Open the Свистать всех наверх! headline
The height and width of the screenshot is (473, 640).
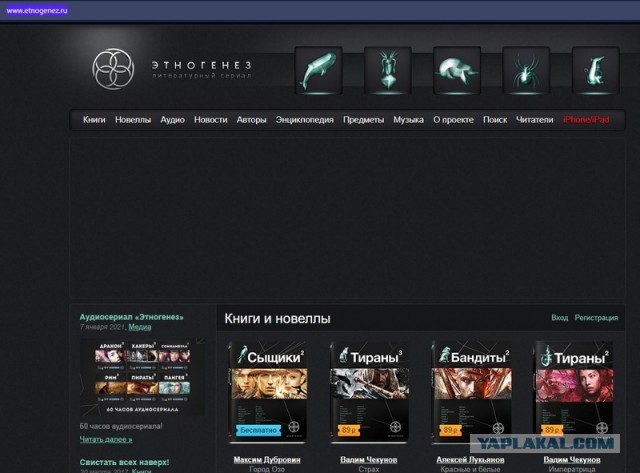(x=124, y=462)
